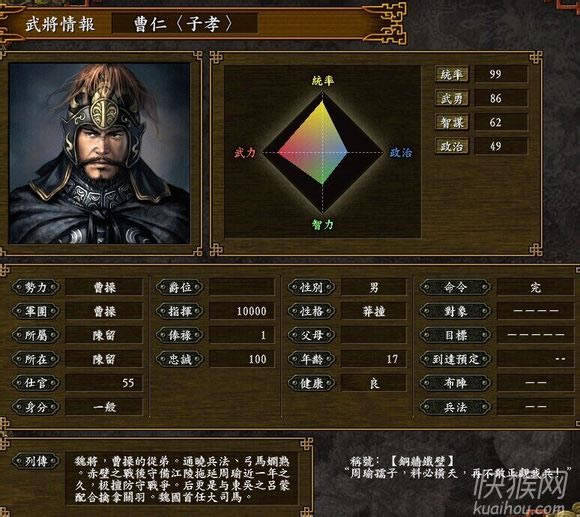580x517 pixels.
Task: Select the 所屬 label pill
Action: 36,335
